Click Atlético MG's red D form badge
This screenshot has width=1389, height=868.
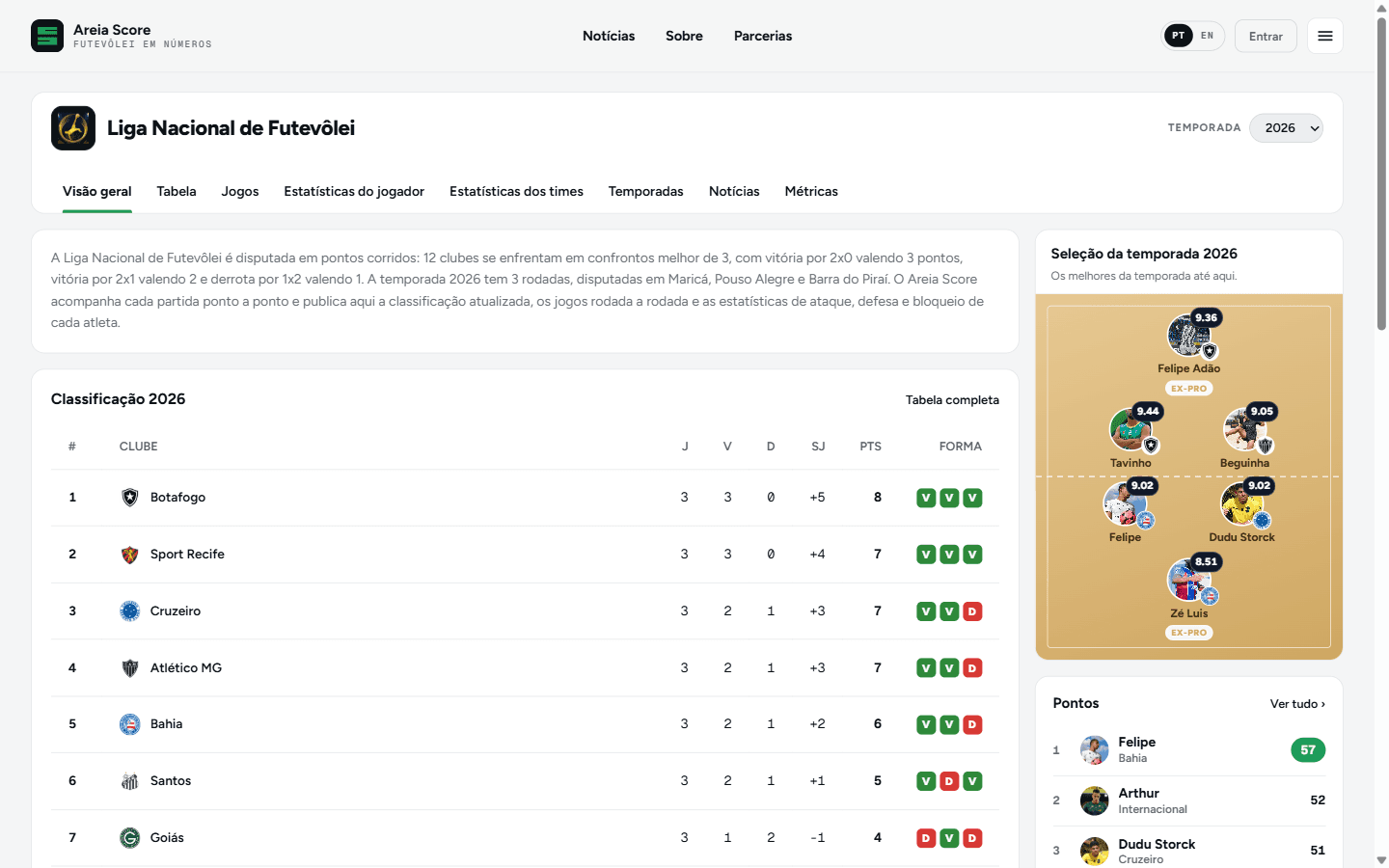(x=972, y=668)
